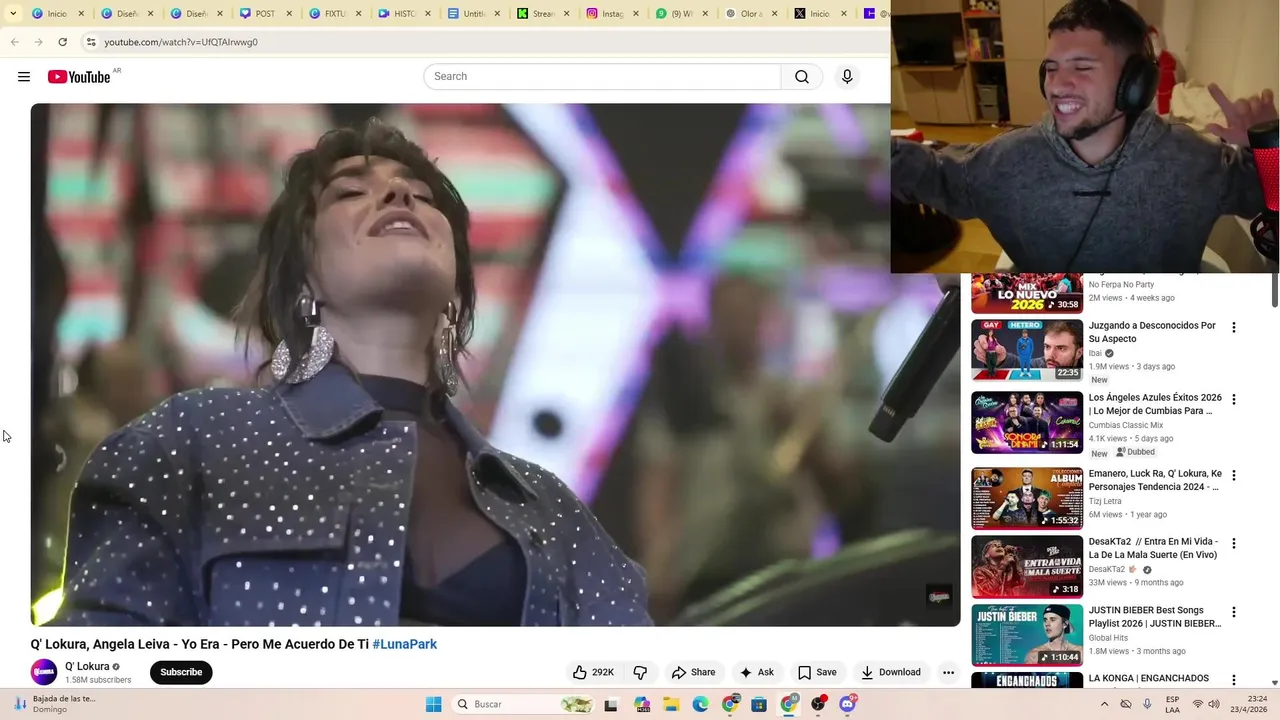The image size is (1280, 720).
Task: Open Microsoft Store from taskbar
Action: [759, 704]
